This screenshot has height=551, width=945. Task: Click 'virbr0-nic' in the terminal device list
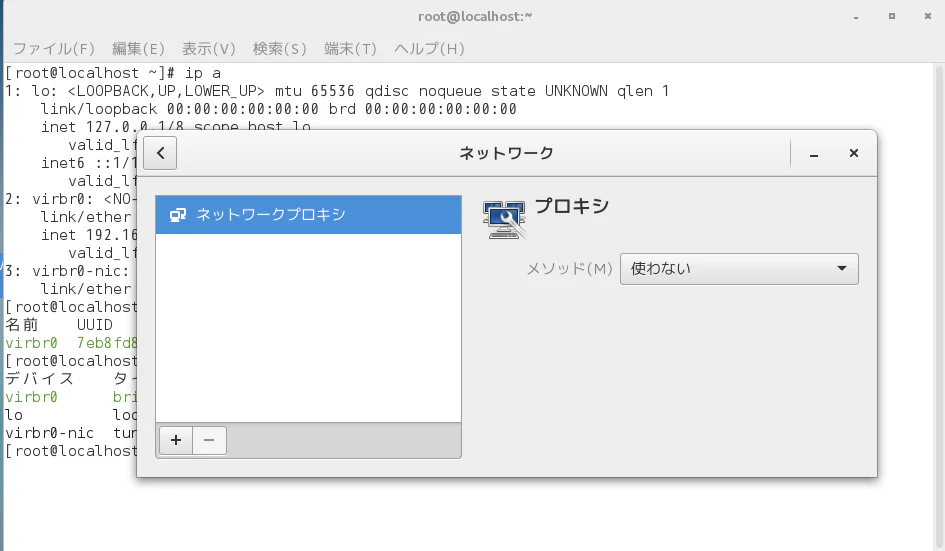click(x=49, y=433)
